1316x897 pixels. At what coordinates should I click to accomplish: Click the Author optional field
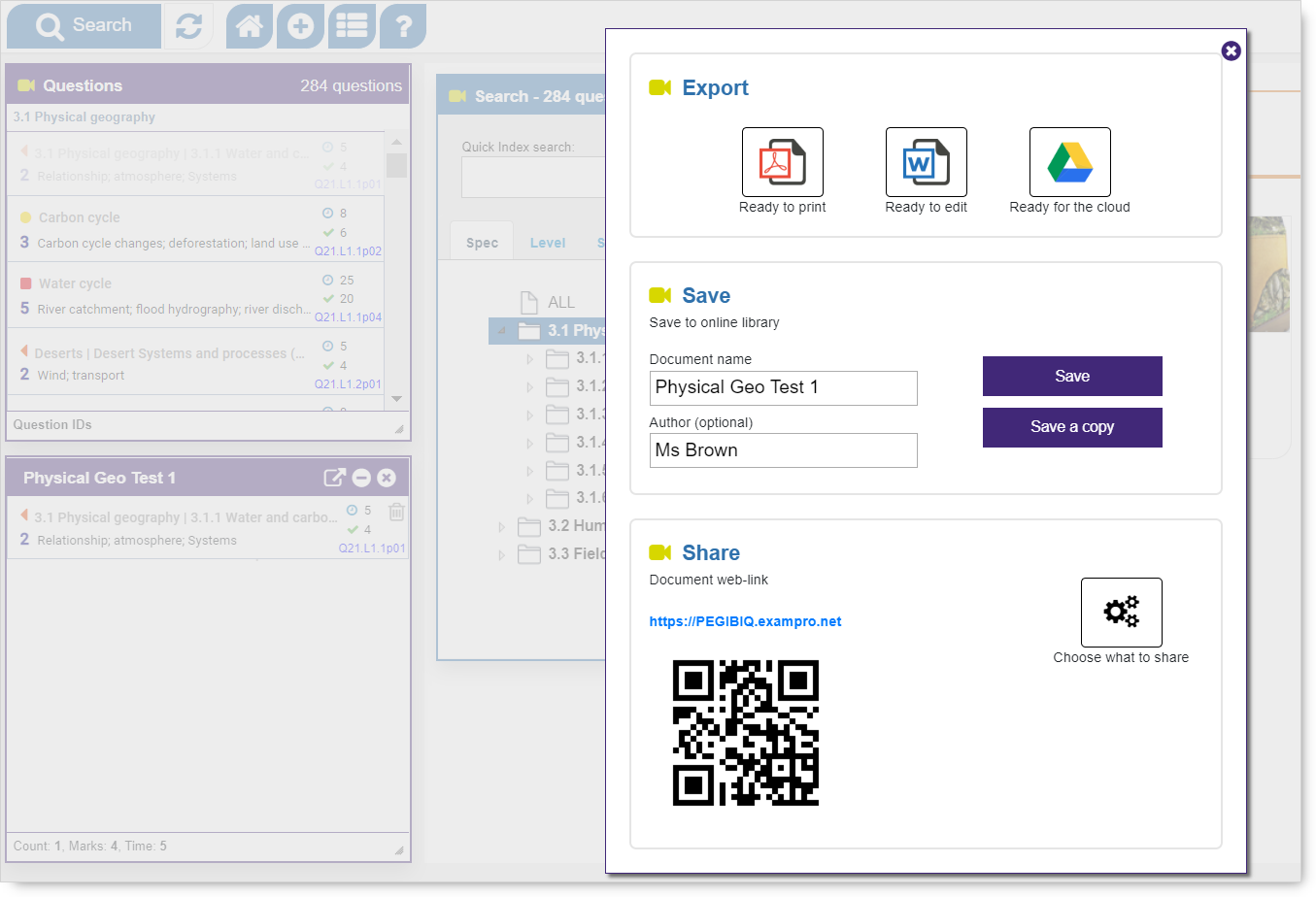783,450
